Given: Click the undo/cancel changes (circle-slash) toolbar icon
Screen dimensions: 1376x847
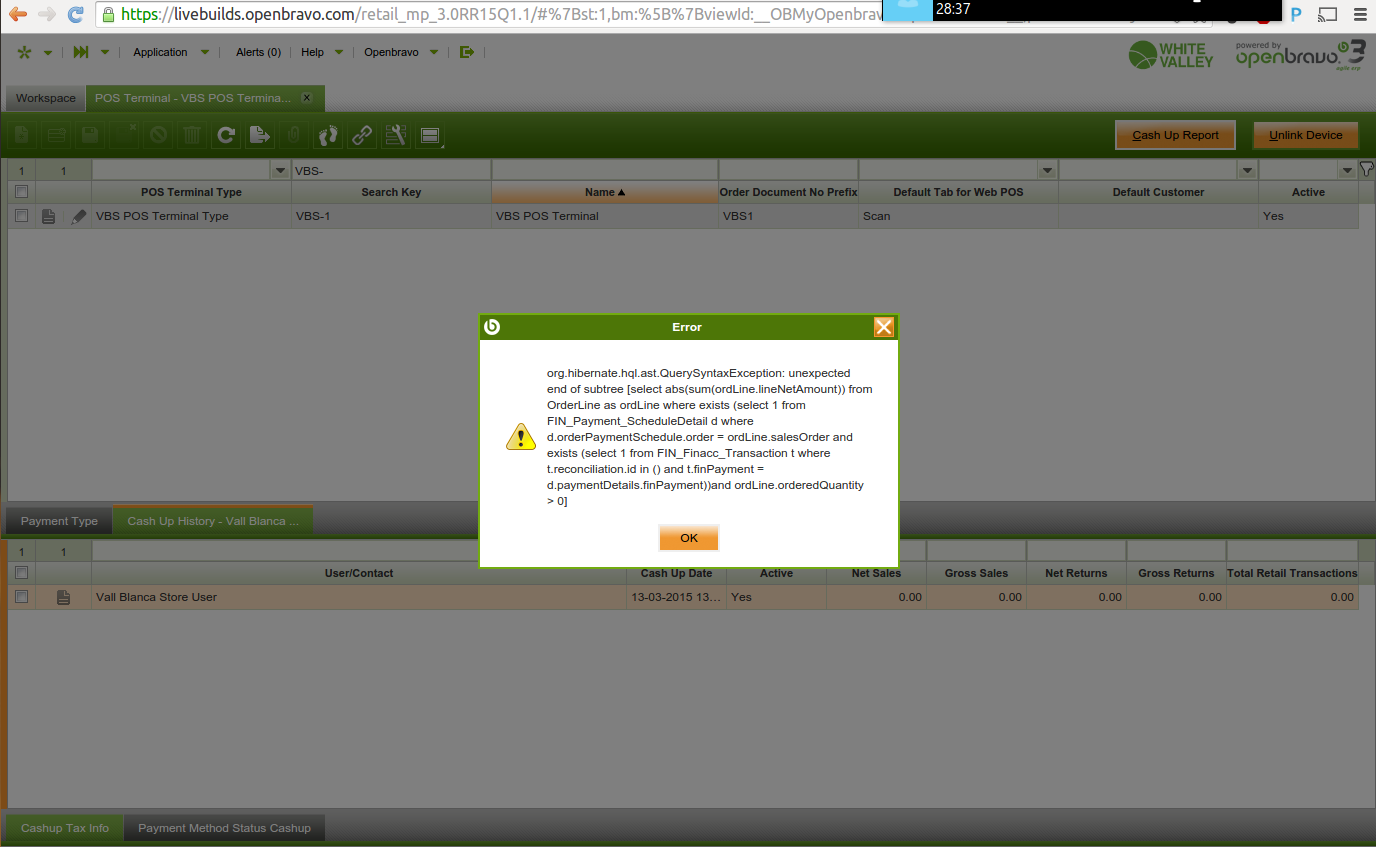Looking at the screenshot, I should [158, 135].
